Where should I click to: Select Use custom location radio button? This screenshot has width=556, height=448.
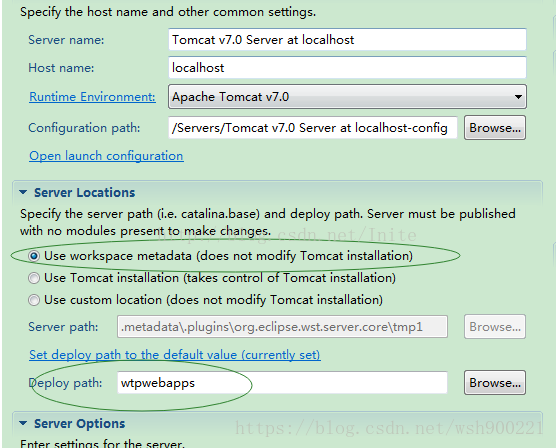[34, 300]
